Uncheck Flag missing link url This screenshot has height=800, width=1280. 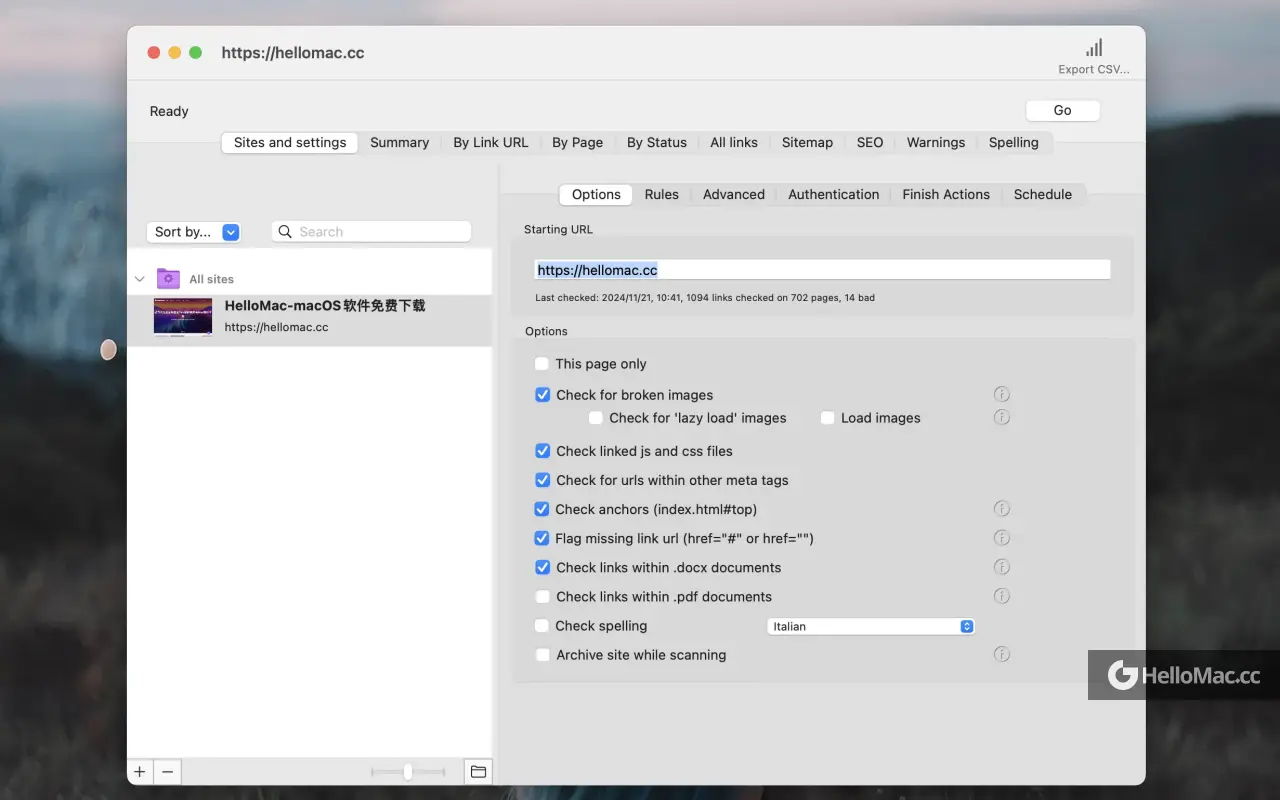(x=542, y=538)
